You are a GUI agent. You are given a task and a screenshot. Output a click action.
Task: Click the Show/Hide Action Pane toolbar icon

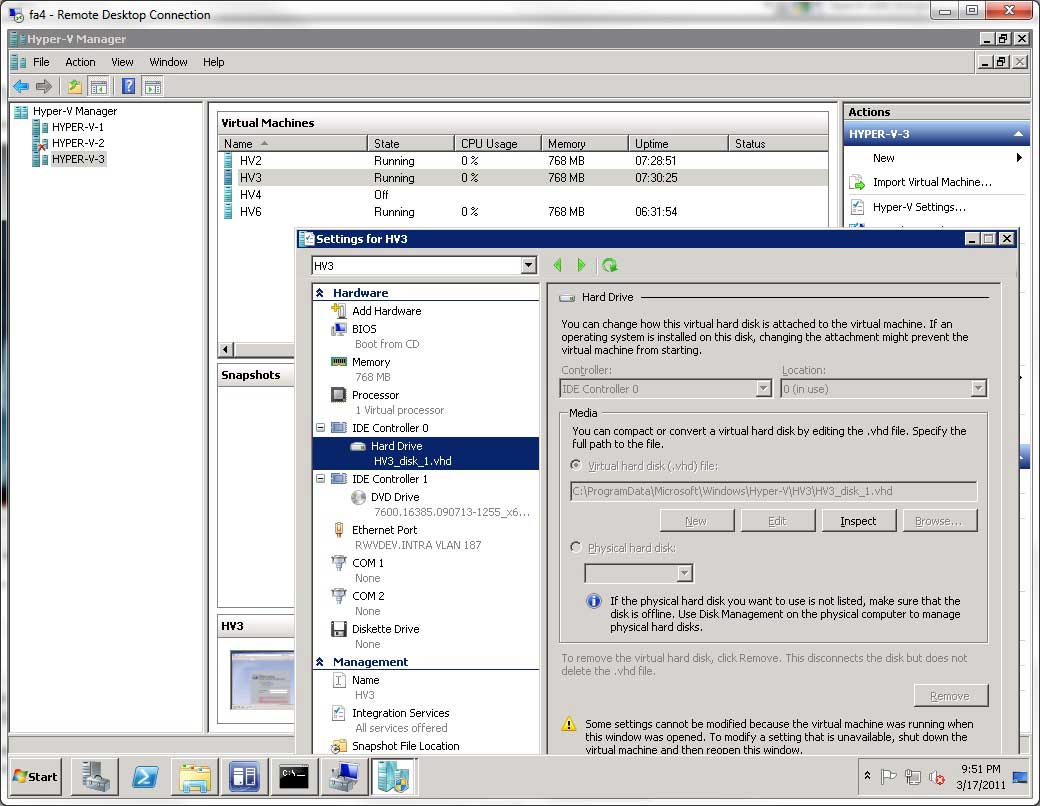point(153,86)
